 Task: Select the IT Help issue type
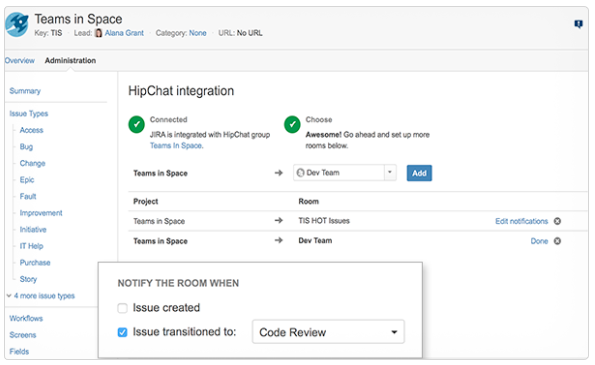coord(31,246)
